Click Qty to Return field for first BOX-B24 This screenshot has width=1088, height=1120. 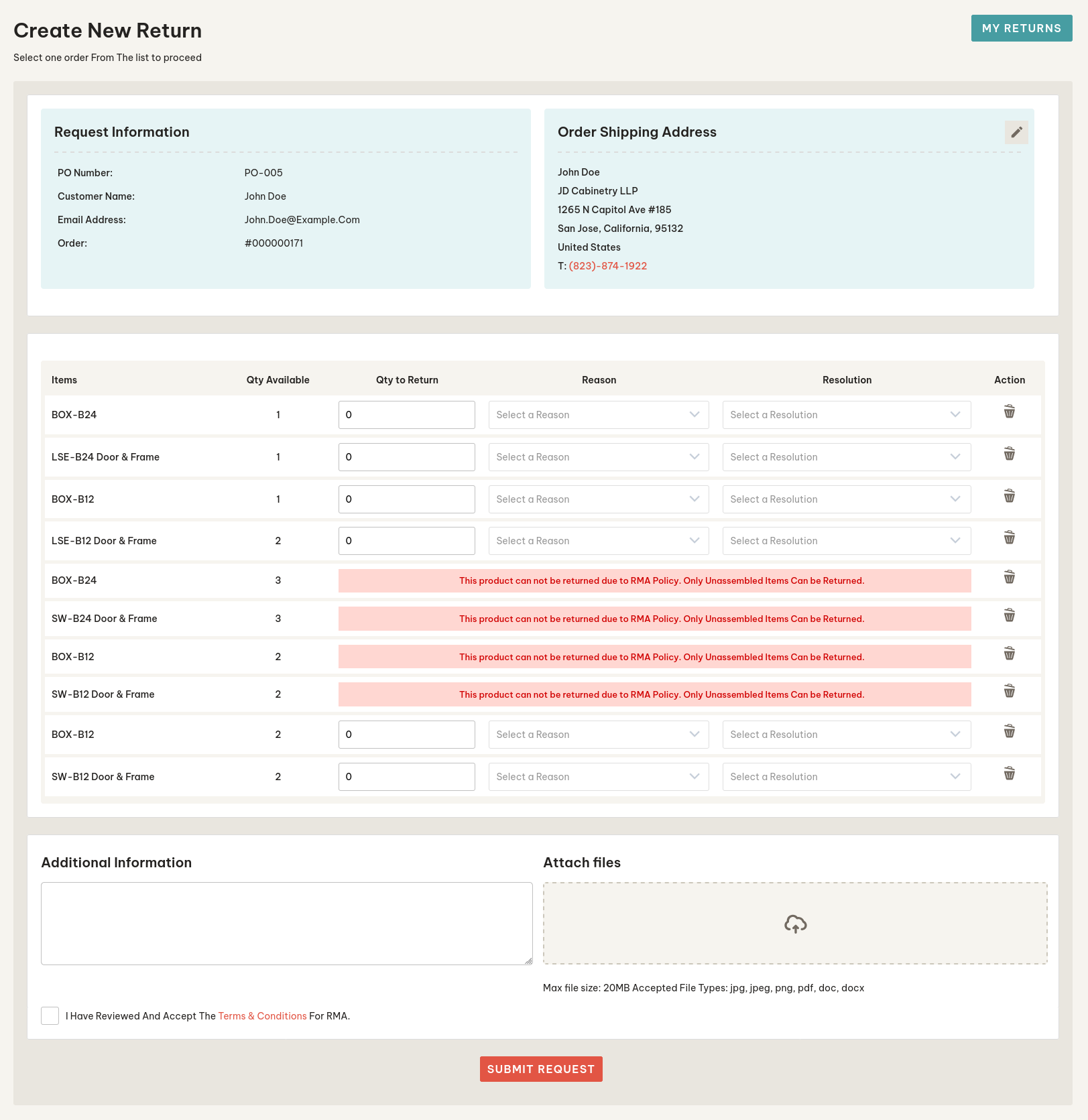click(x=406, y=415)
